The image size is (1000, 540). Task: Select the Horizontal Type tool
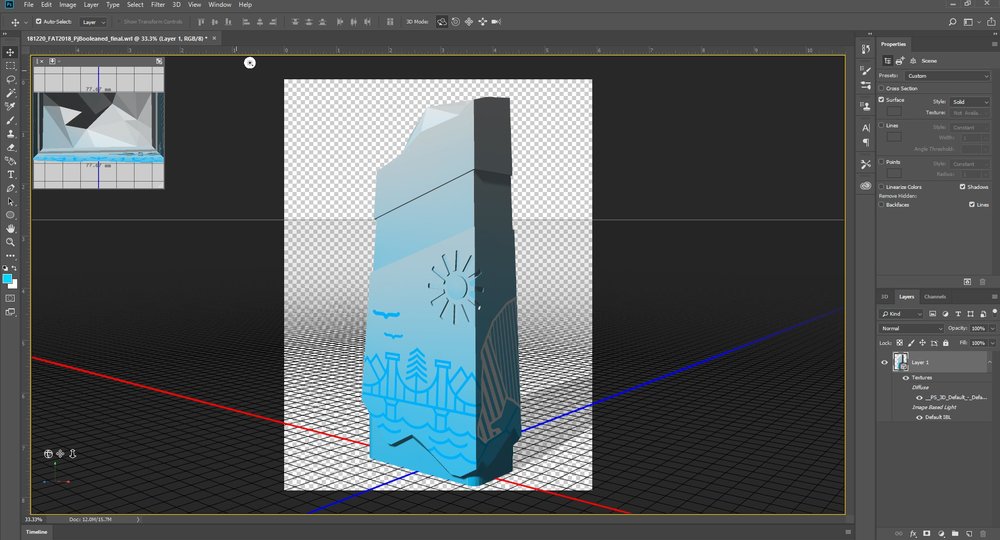10,174
